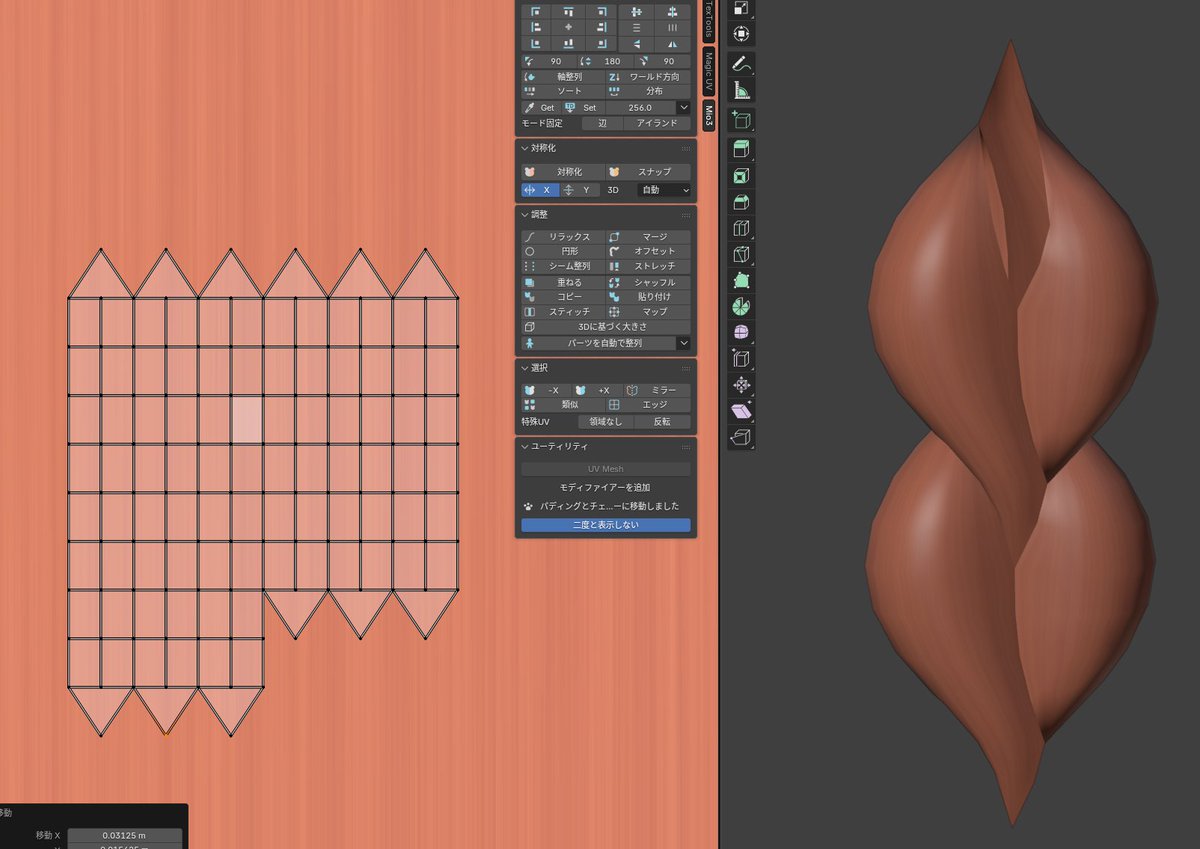
Task: Click the 軸整列 button
Action: point(562,76)
